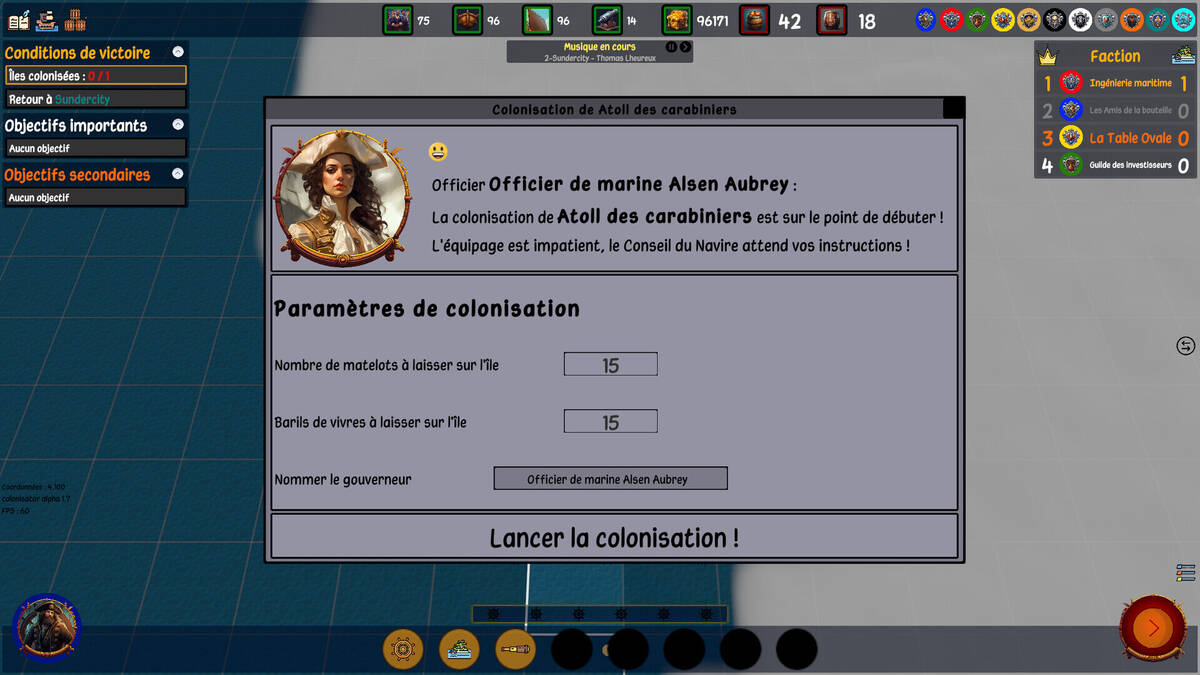1200x675 pixels.
Task: Select the La Table Ovale faction row
Action: click(1115, 138)
